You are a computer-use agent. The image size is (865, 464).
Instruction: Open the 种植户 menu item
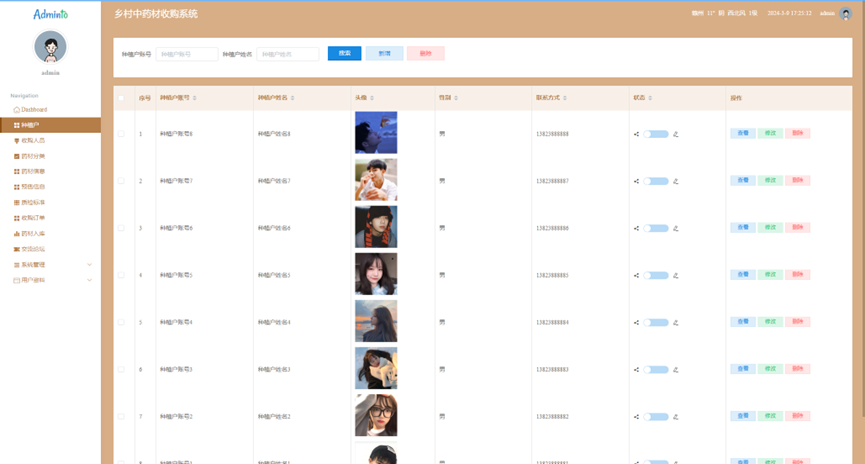[50, 125]
